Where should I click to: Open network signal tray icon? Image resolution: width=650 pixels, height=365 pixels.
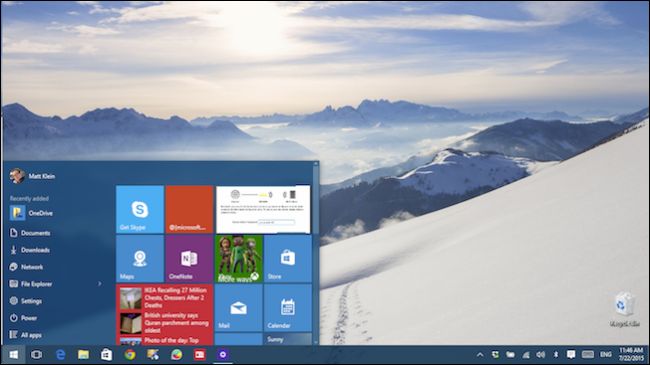tap(526, 355)
